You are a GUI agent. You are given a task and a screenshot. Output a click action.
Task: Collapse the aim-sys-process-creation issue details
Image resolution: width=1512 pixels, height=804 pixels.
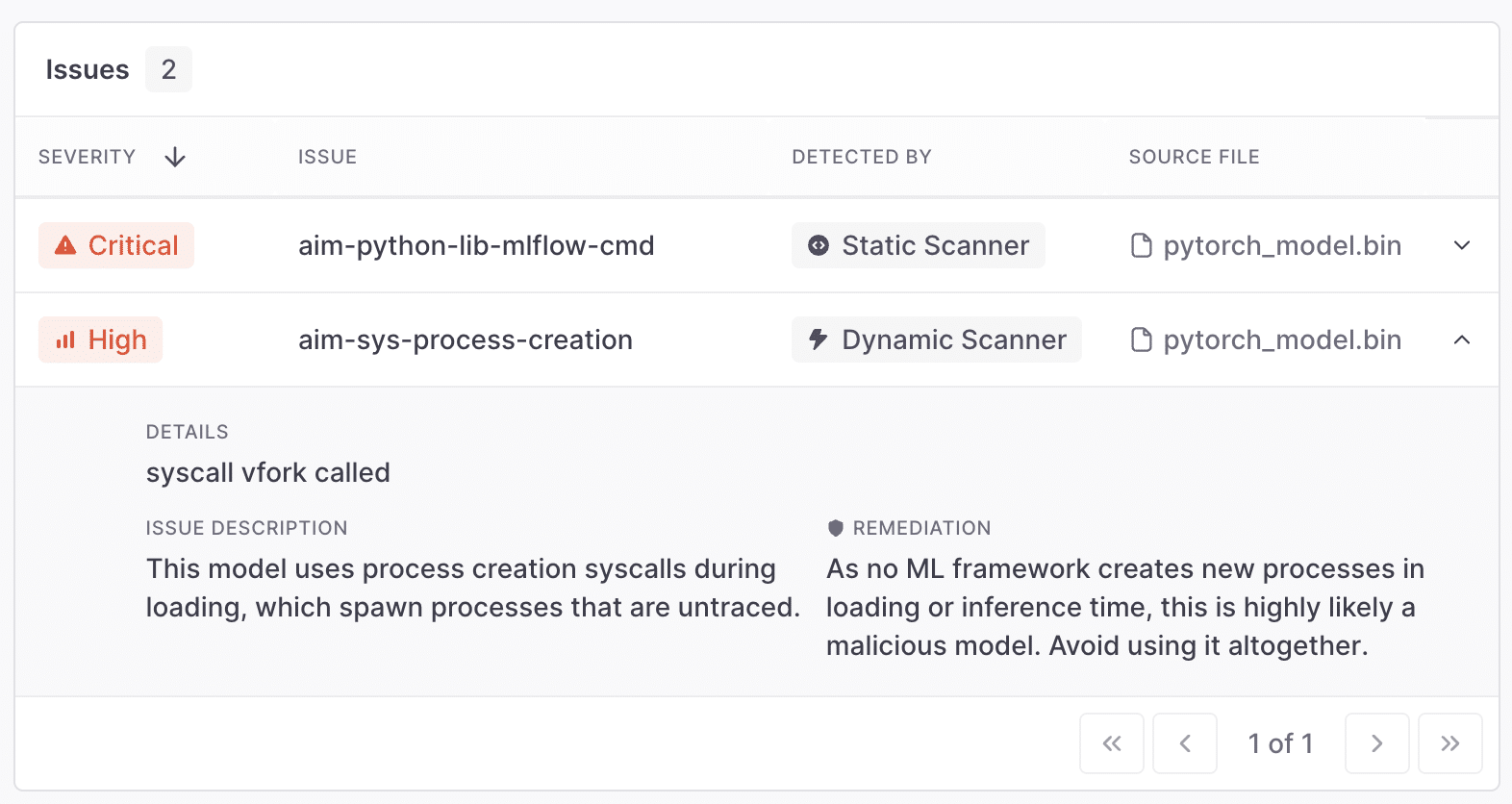click(1462, 339)
